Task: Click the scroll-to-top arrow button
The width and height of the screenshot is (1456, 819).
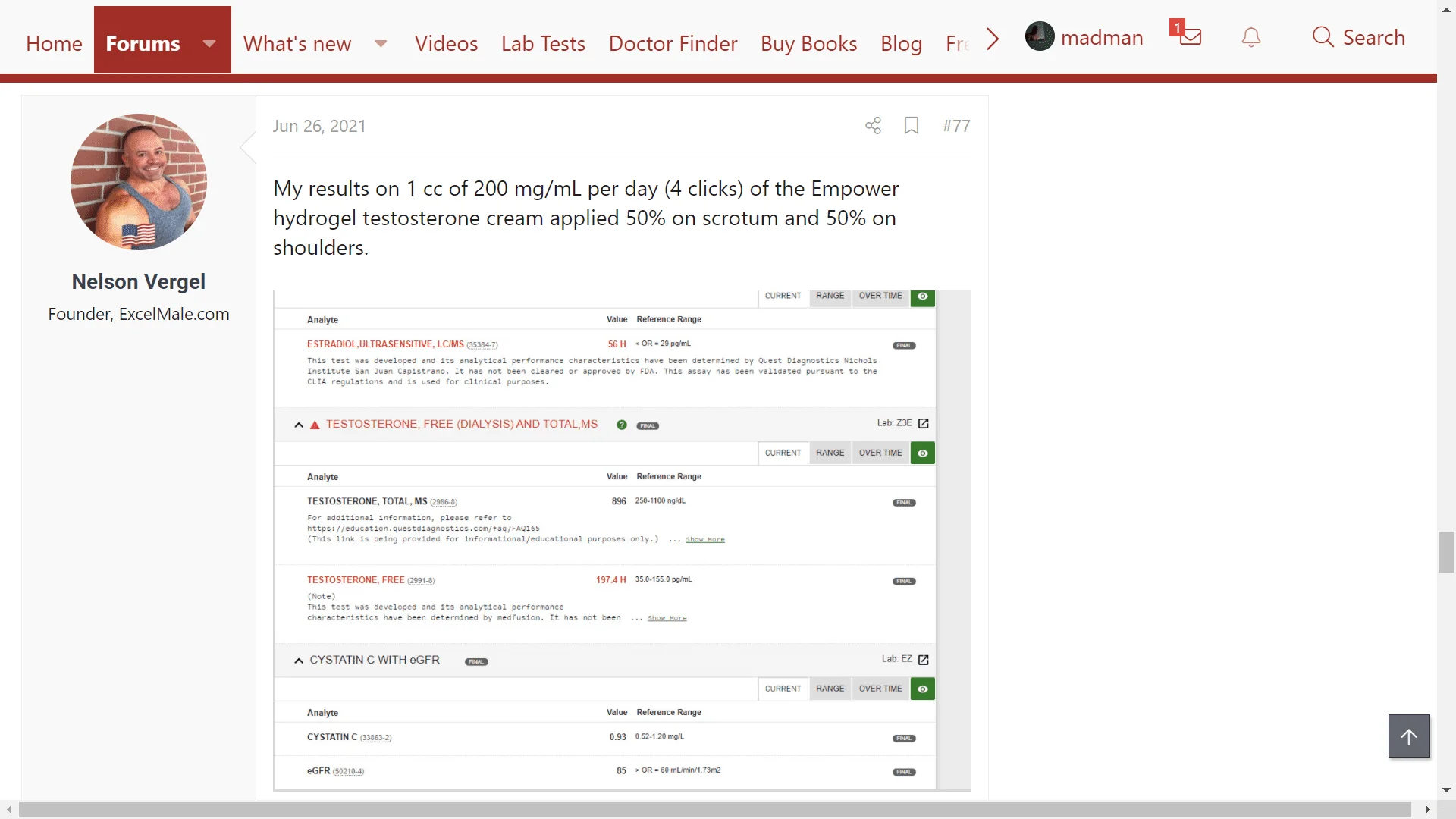Action: 1408,736
